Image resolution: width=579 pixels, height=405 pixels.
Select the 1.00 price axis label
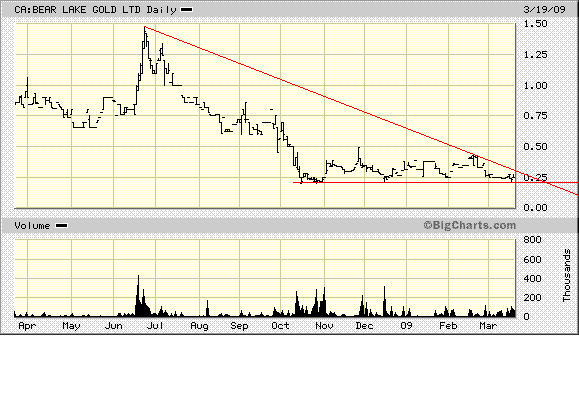[535, 86]
